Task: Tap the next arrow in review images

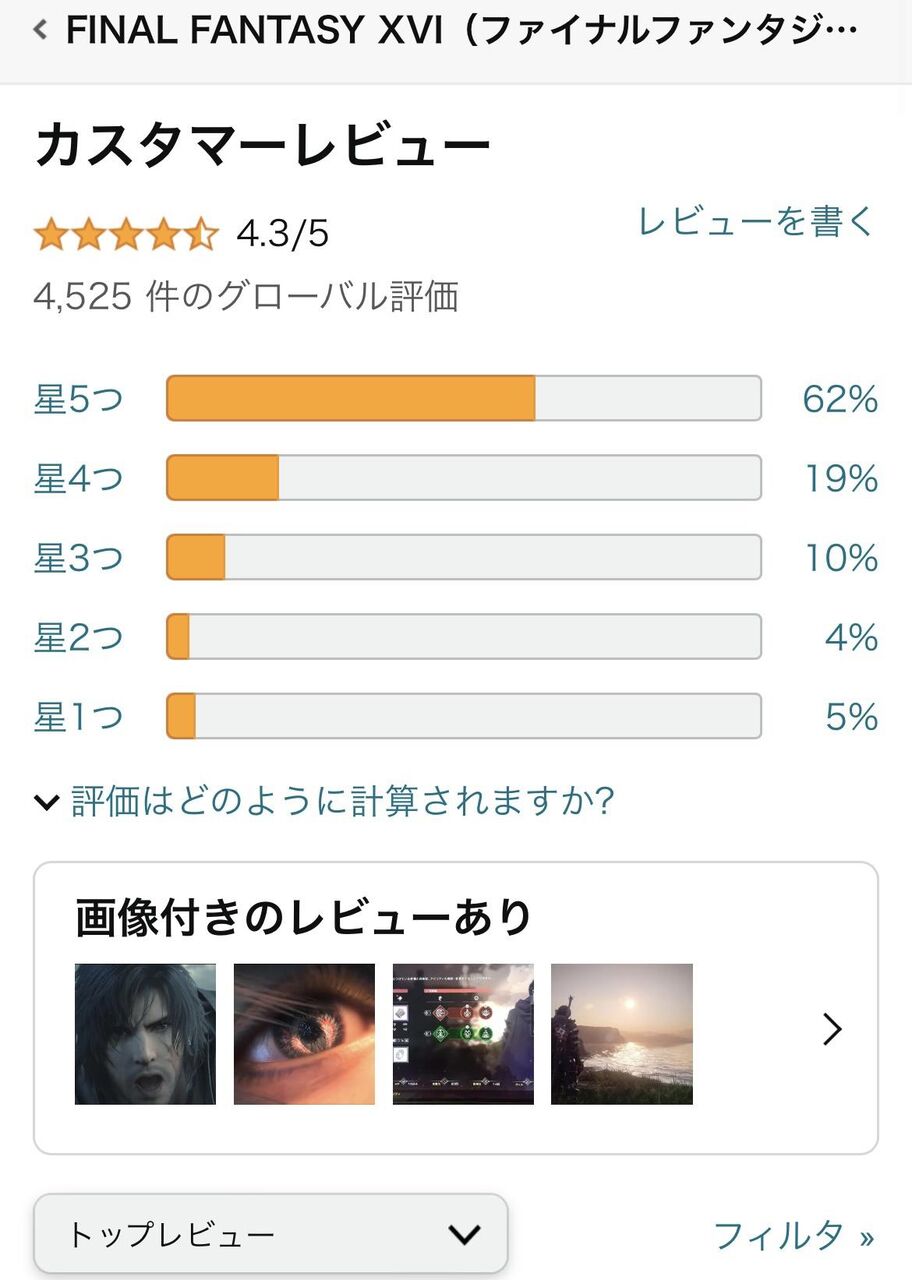Action: [832, 1029]
